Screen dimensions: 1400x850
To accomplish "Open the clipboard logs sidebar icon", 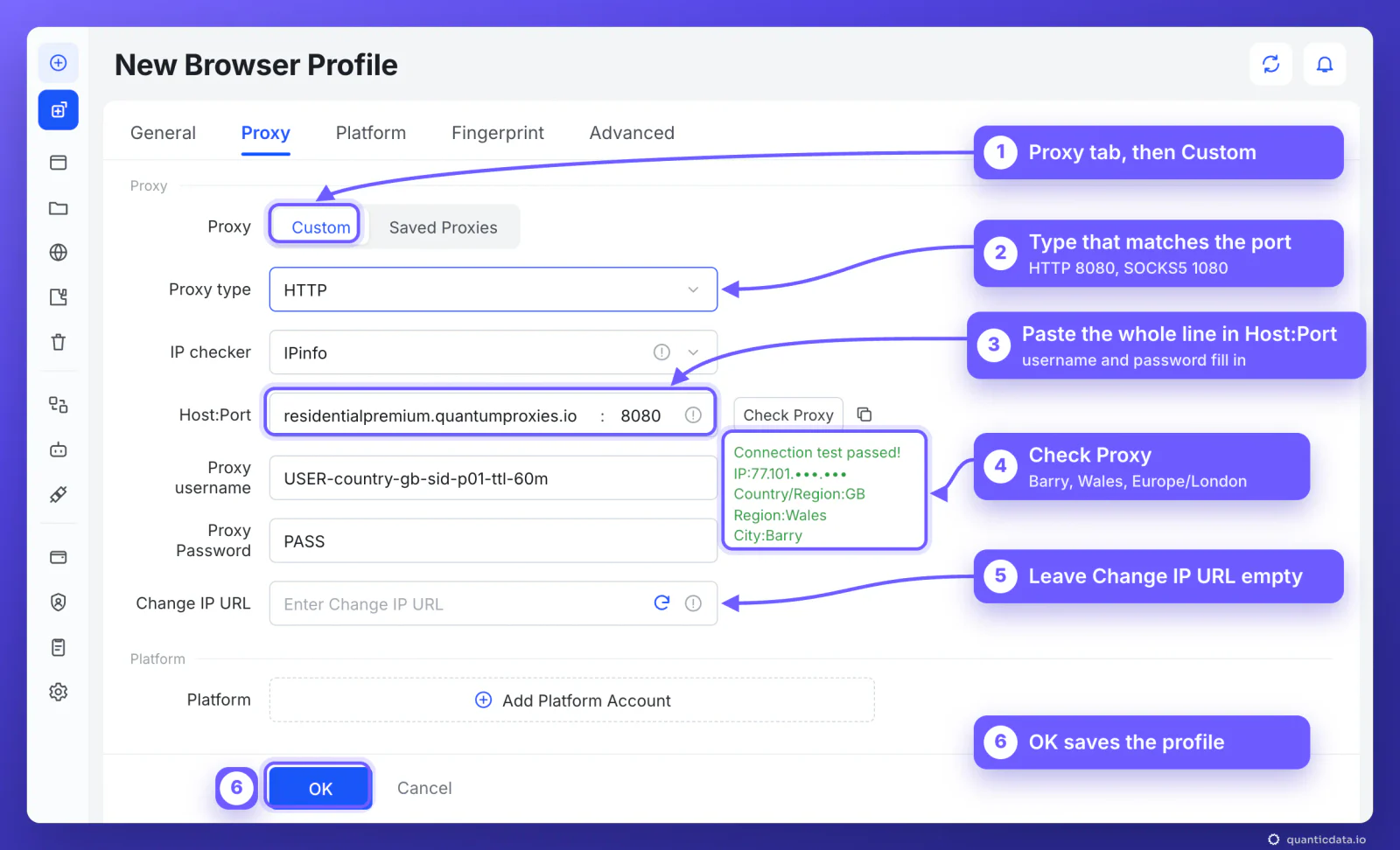I will (x=59, y=647).
